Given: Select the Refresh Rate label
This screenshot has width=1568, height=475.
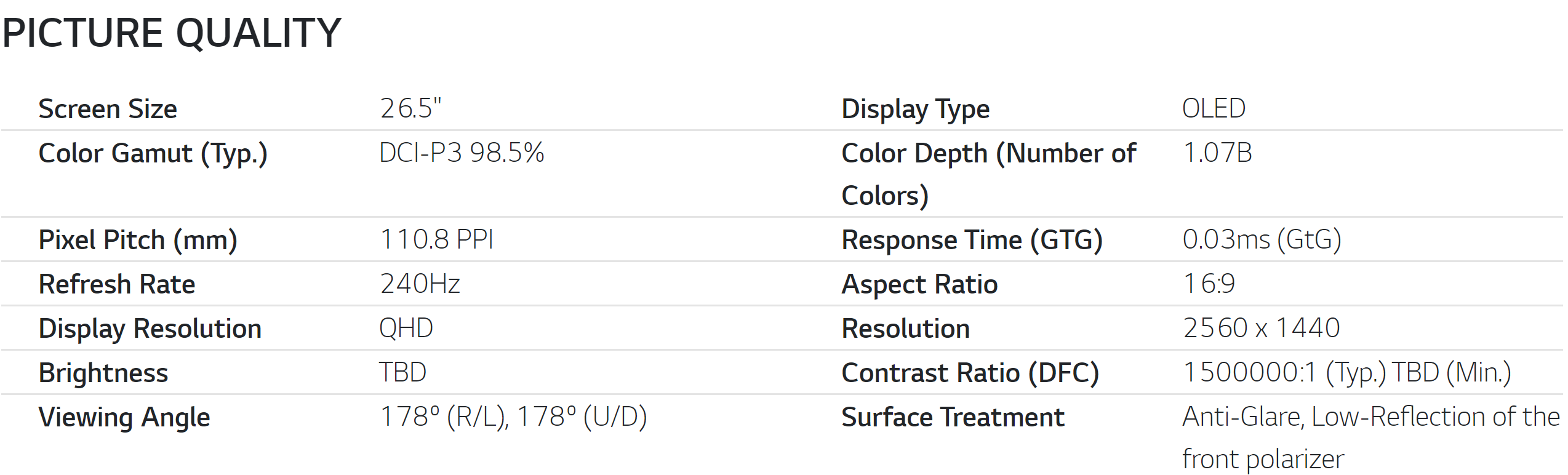Looking at the screenshot, I should click(116, 284).
